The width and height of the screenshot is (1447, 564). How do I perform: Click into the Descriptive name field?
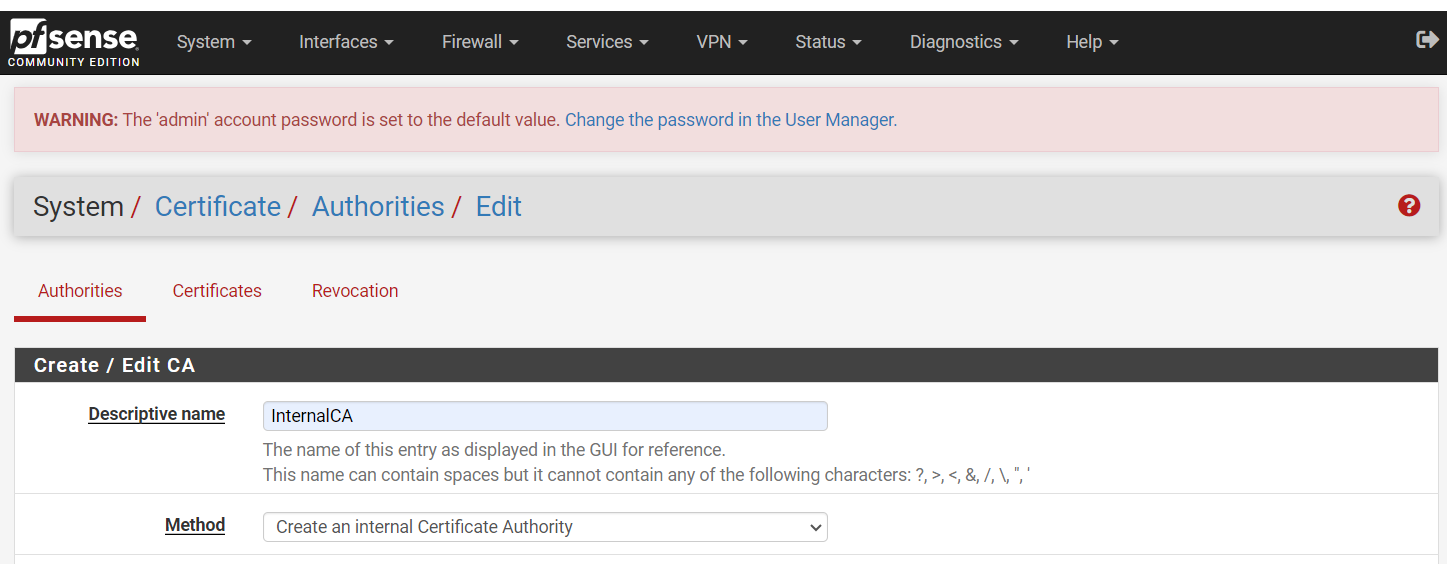click(x=545, y=416)
